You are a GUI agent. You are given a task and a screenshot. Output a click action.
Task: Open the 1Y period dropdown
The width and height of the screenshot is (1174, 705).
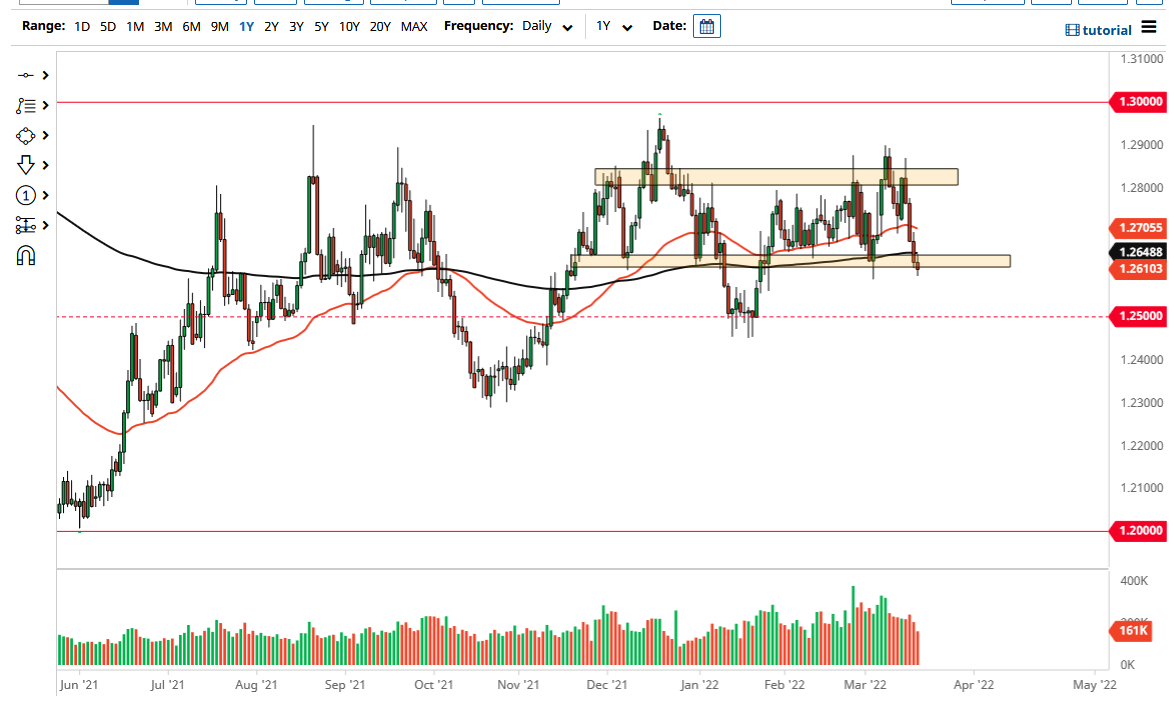[x=613, y=26]
